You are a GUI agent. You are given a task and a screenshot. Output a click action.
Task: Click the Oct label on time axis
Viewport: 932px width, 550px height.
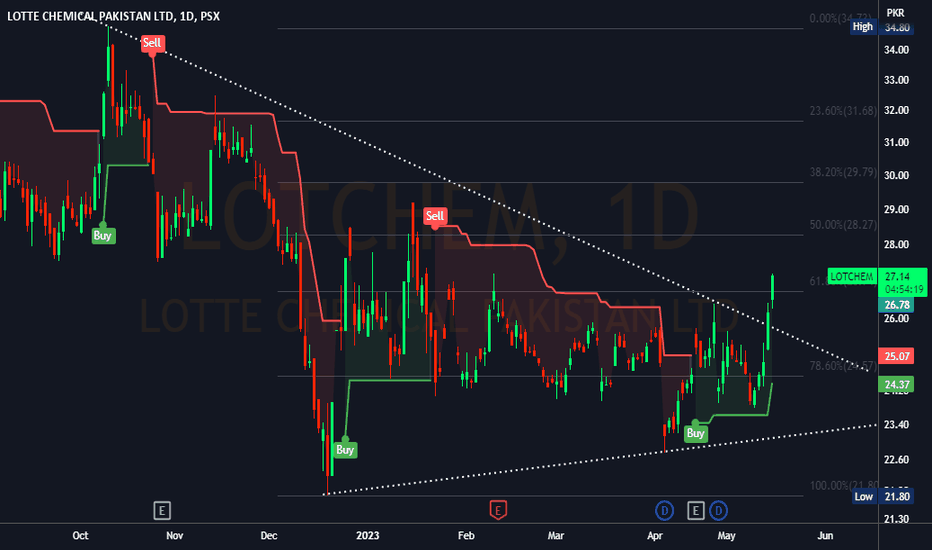coord(80,536)
